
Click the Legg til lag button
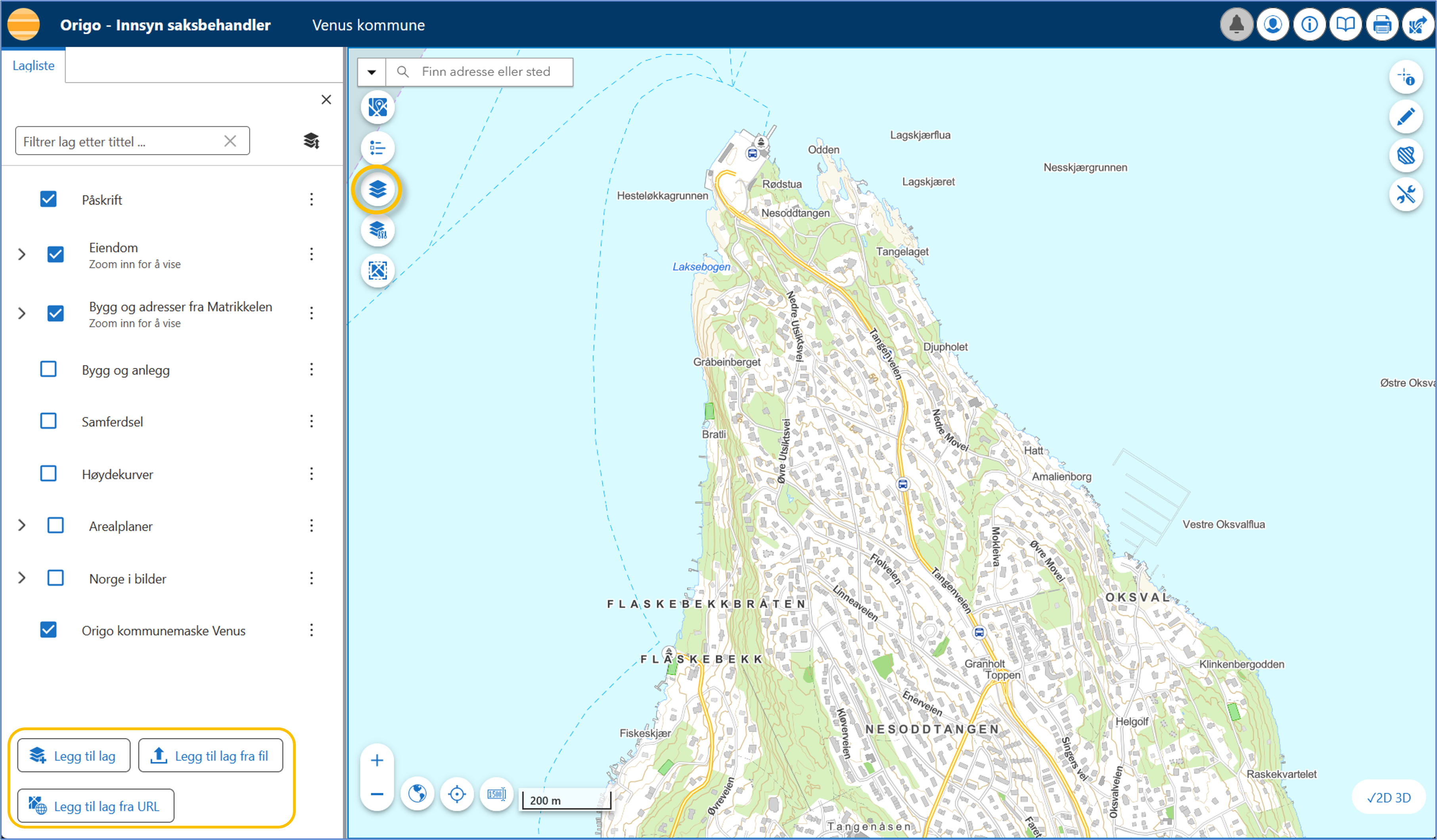point(74,756)
